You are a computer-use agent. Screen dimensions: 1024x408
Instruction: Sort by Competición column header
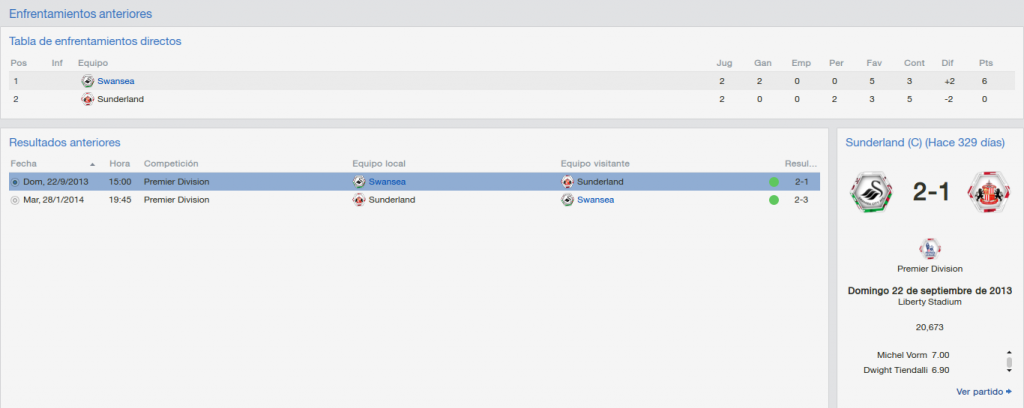coord(171,163)
